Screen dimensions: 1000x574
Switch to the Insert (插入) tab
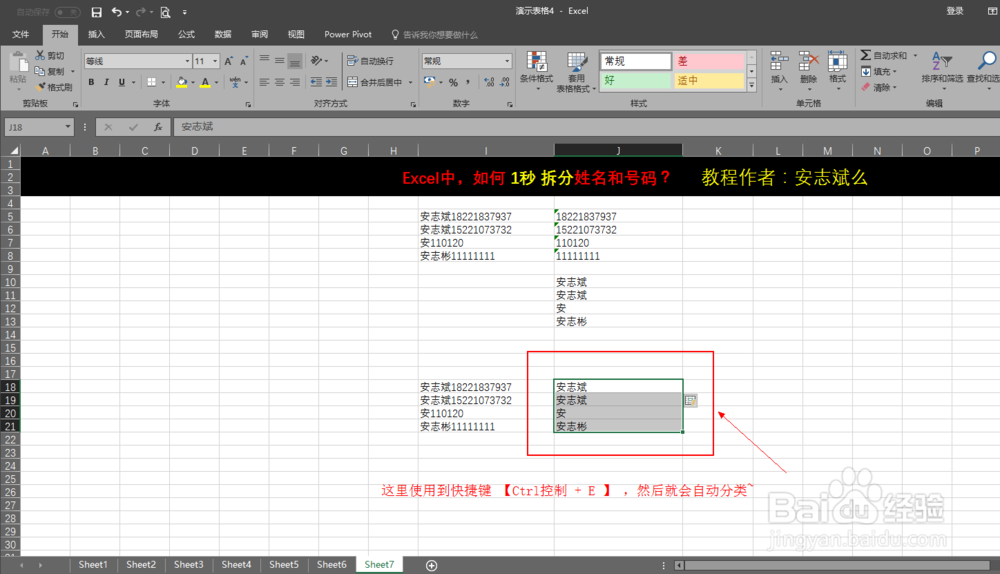pyautogui.click(x=96, y=34)
